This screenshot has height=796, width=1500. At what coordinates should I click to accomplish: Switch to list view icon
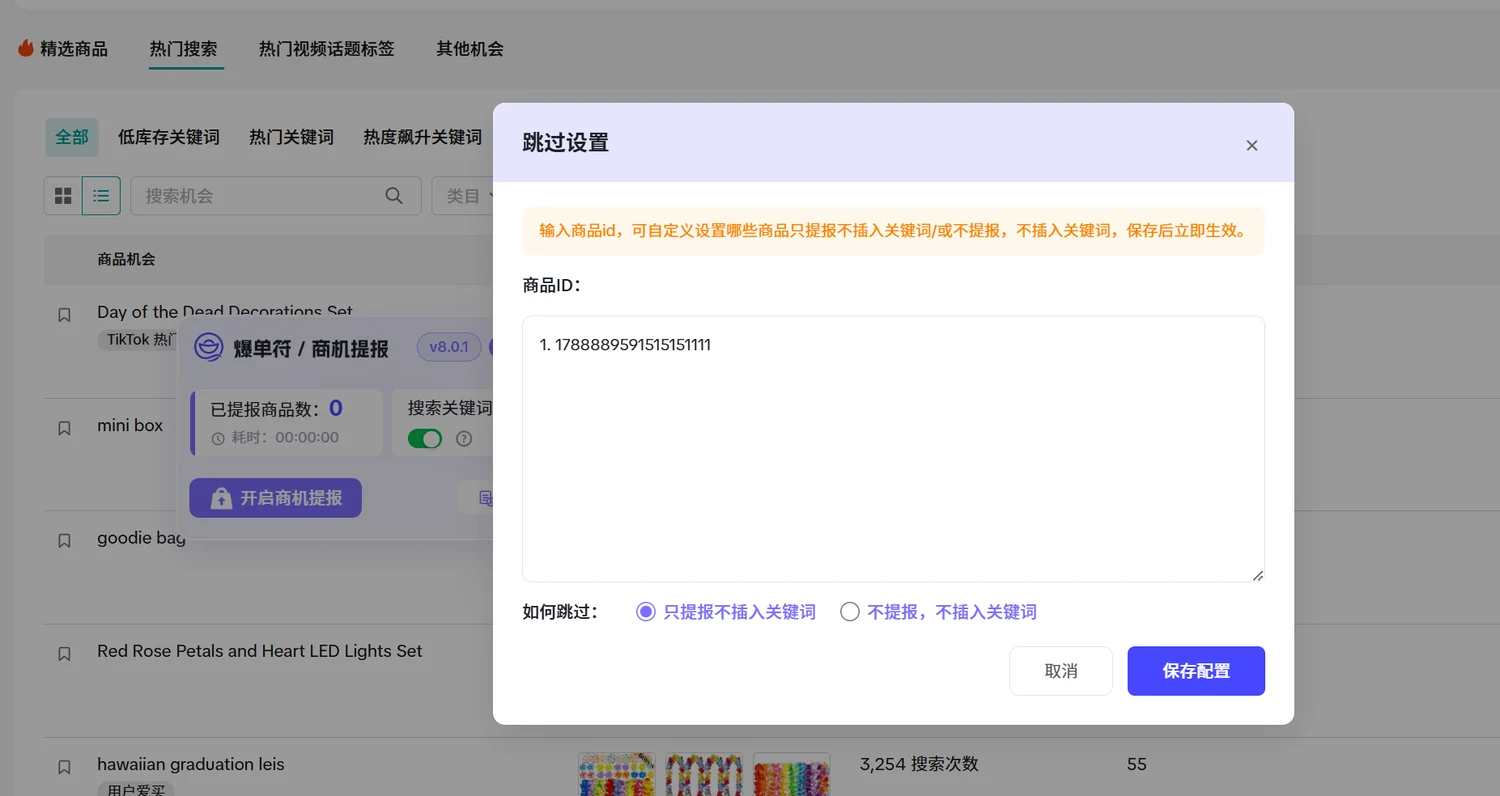pyautogui.click(x=101, y=196)
